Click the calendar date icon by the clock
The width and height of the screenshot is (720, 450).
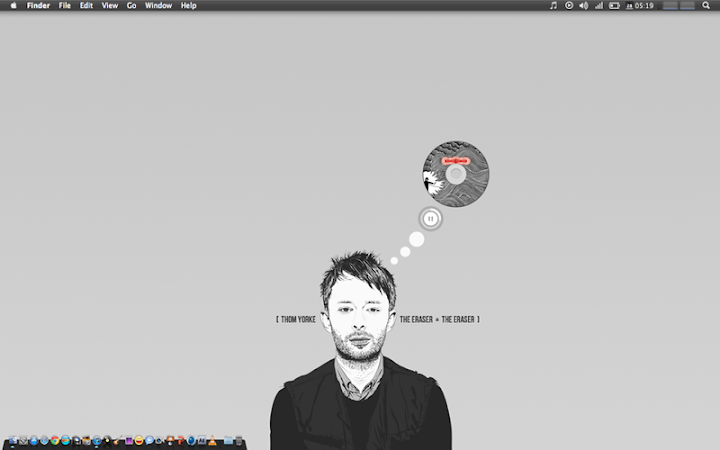point(629,6)
